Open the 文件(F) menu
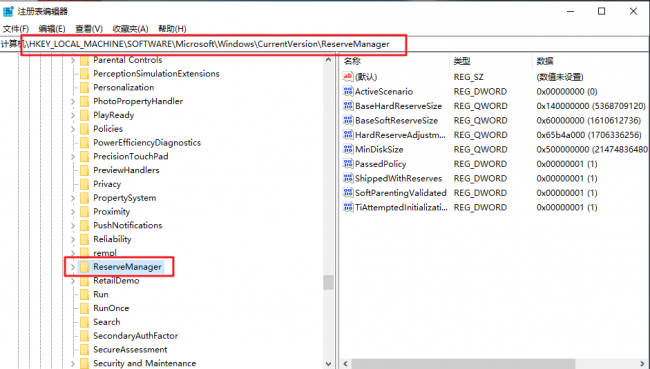Image resolution: width=650 pixels, height=369 pixels. tap(16, 29)
